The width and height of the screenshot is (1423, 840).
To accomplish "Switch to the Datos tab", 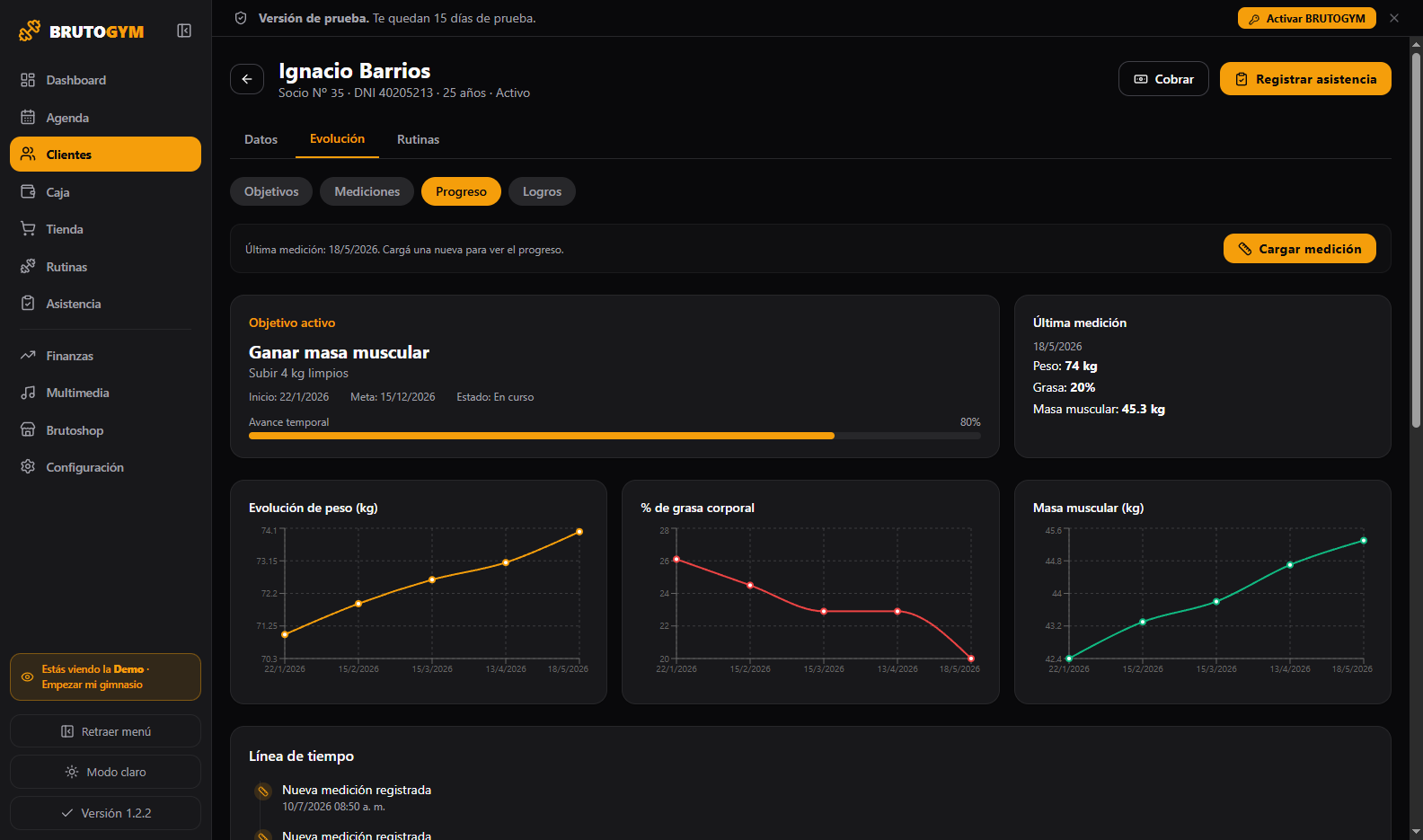I will 261,139.
